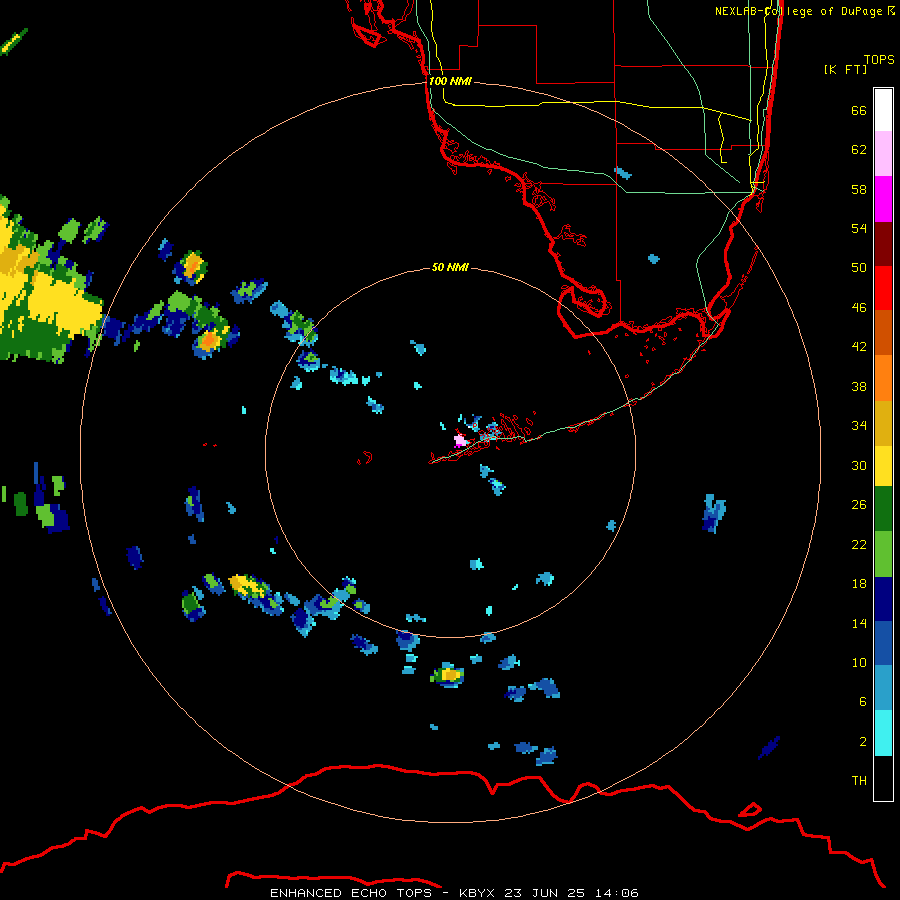This screenshot has height=900, width=900.
Task: Click the 50 NMI range ring label
Action: [x=450, y=267]
